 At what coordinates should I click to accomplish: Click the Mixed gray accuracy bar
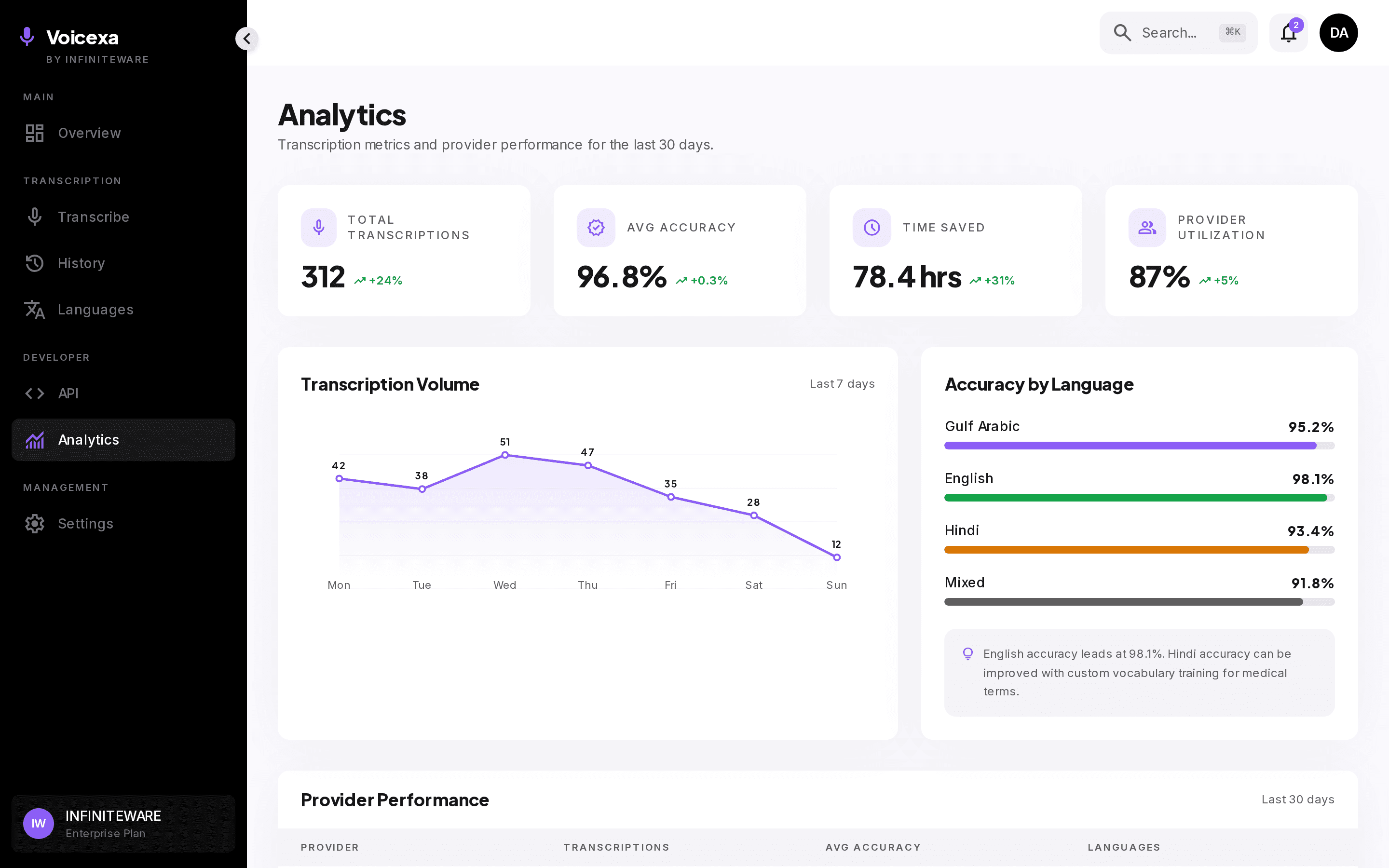click(1123, 602)
